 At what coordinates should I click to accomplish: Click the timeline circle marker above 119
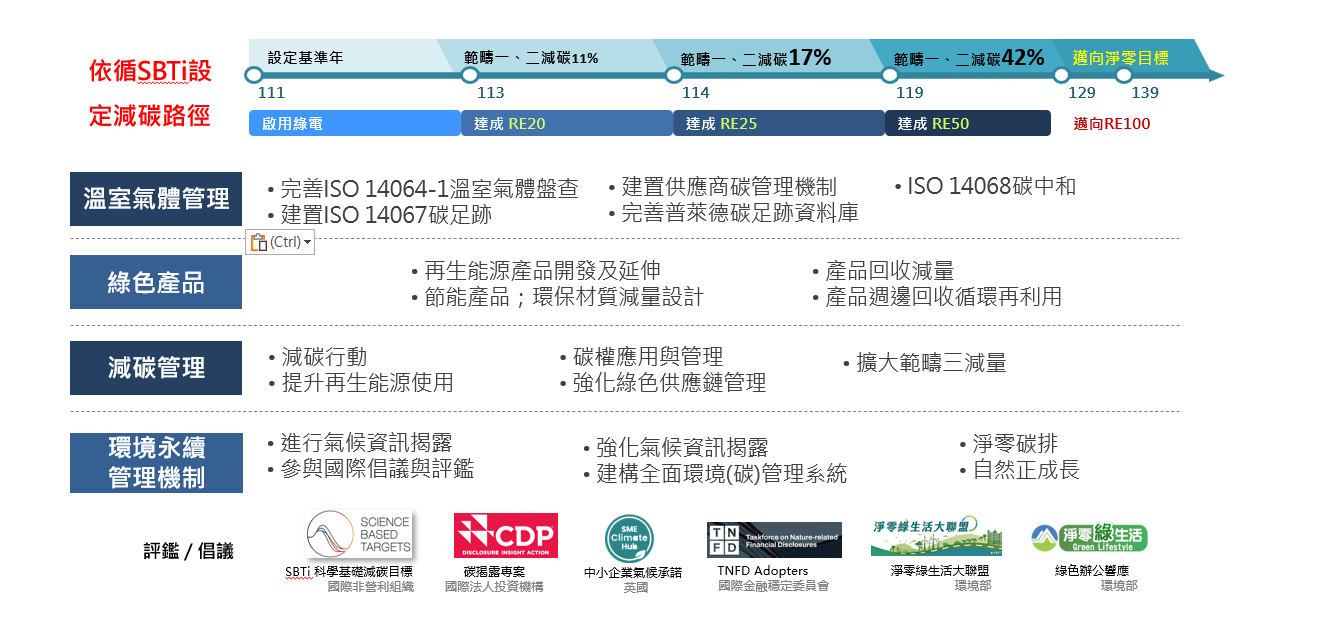click(x=889, y=75)
